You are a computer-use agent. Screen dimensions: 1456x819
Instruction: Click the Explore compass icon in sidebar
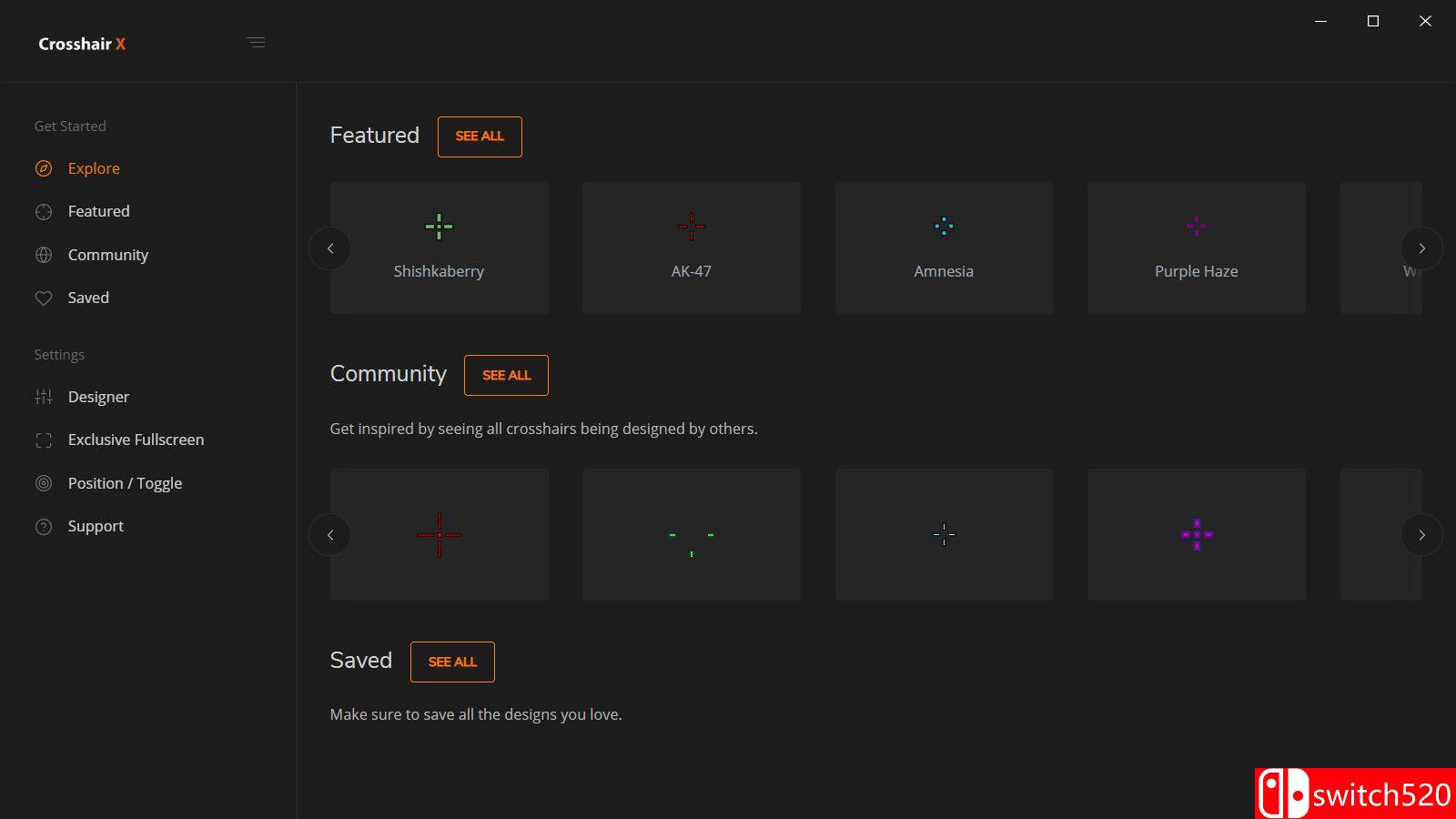[44, 168]
